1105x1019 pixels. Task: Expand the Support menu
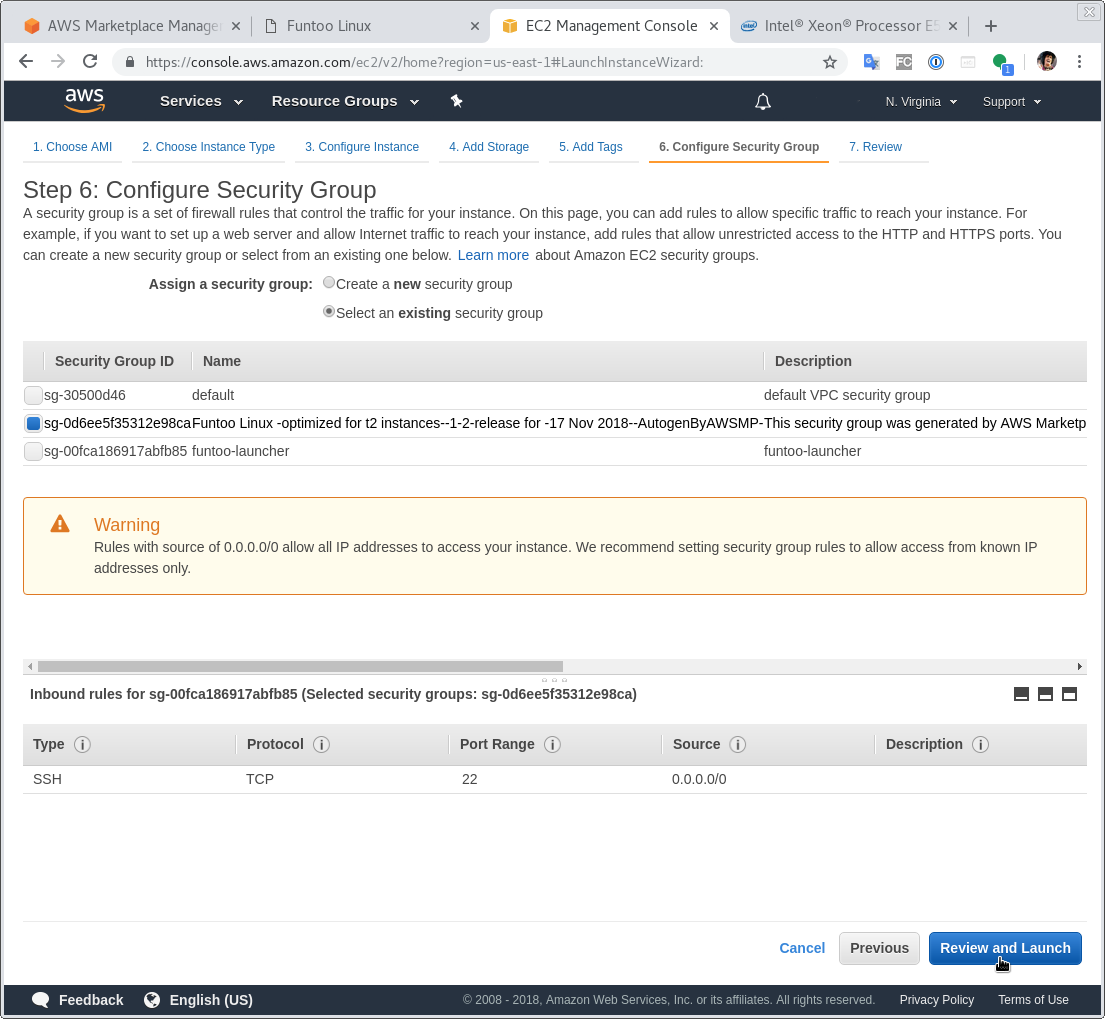[x=1012, y=101]
